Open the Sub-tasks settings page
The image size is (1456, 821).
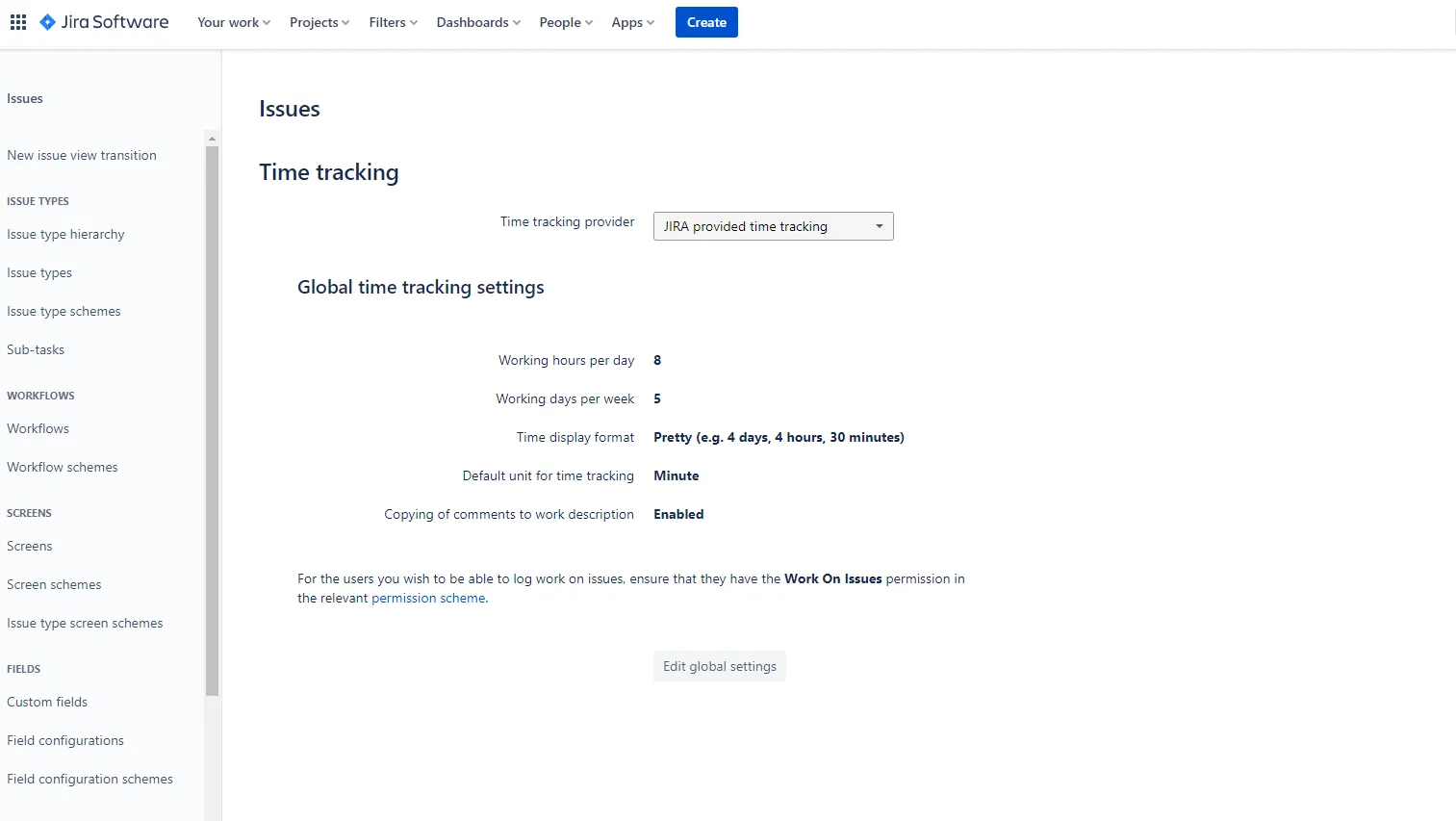36,349
